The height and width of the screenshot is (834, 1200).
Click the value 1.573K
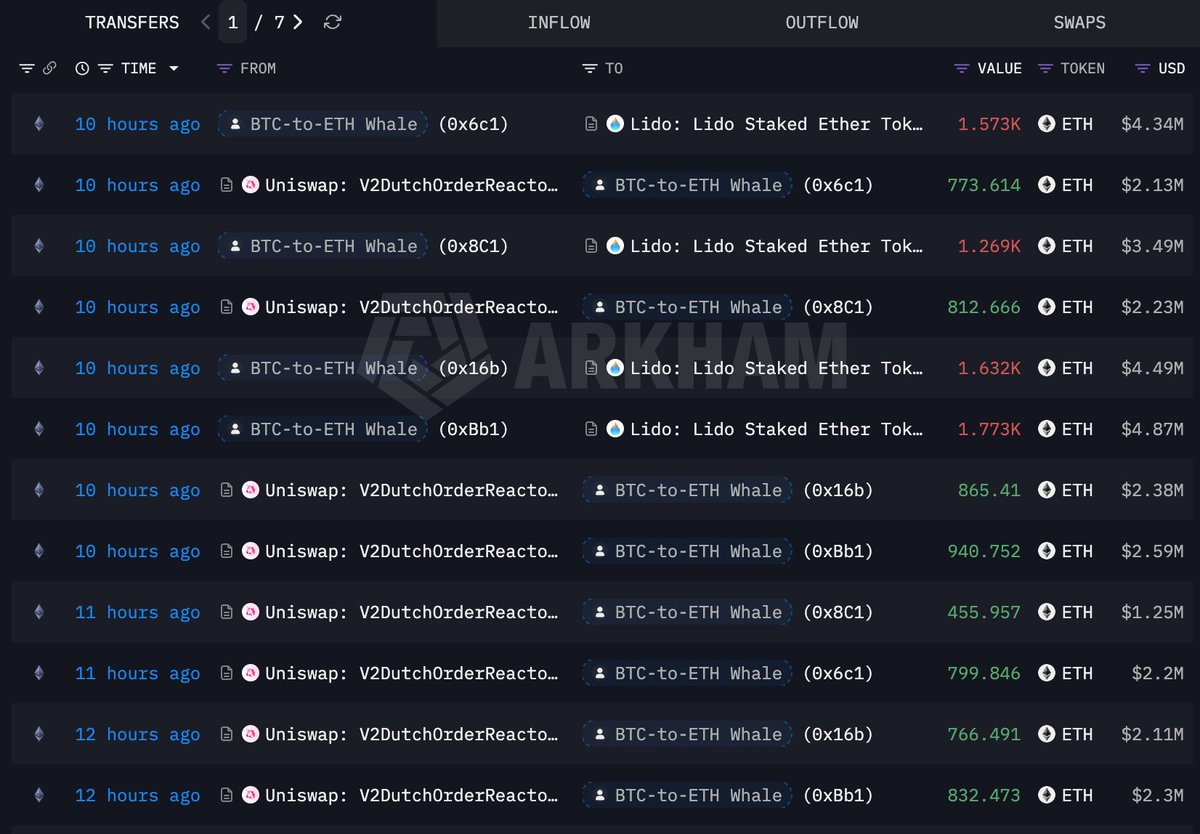click(x=989, y=124)
